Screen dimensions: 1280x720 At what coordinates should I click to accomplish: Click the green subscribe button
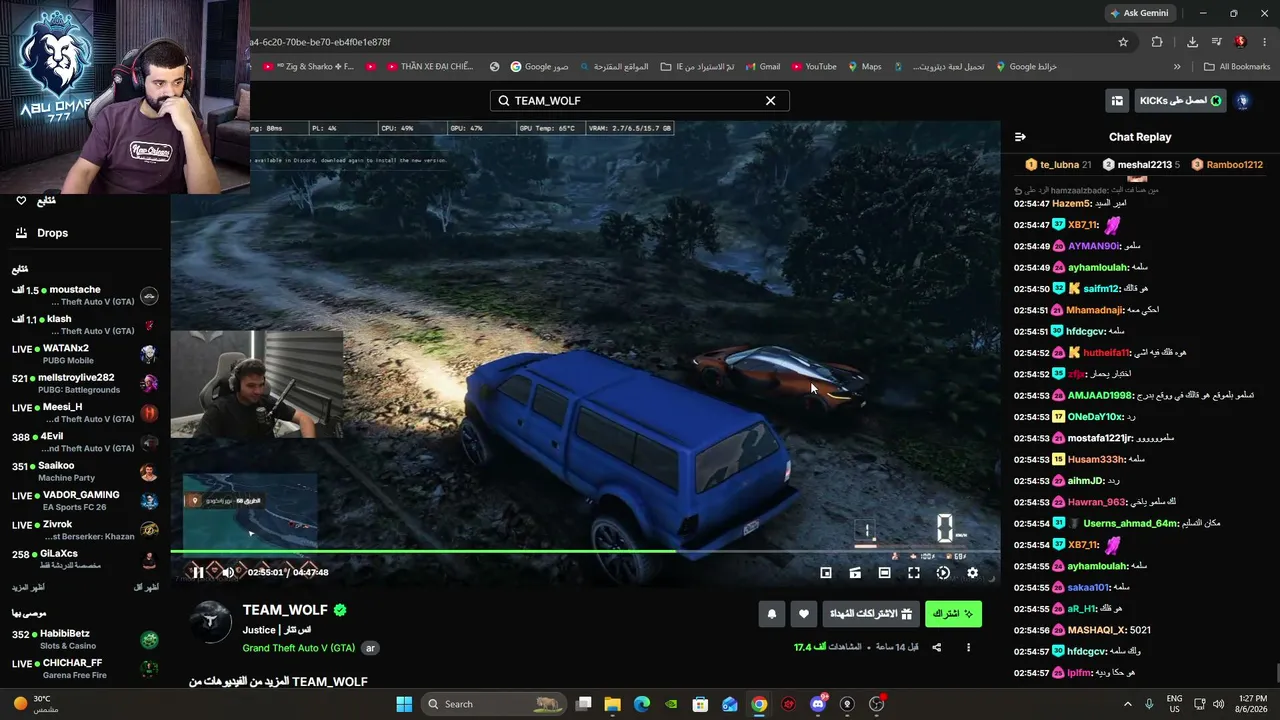point(953,613)
